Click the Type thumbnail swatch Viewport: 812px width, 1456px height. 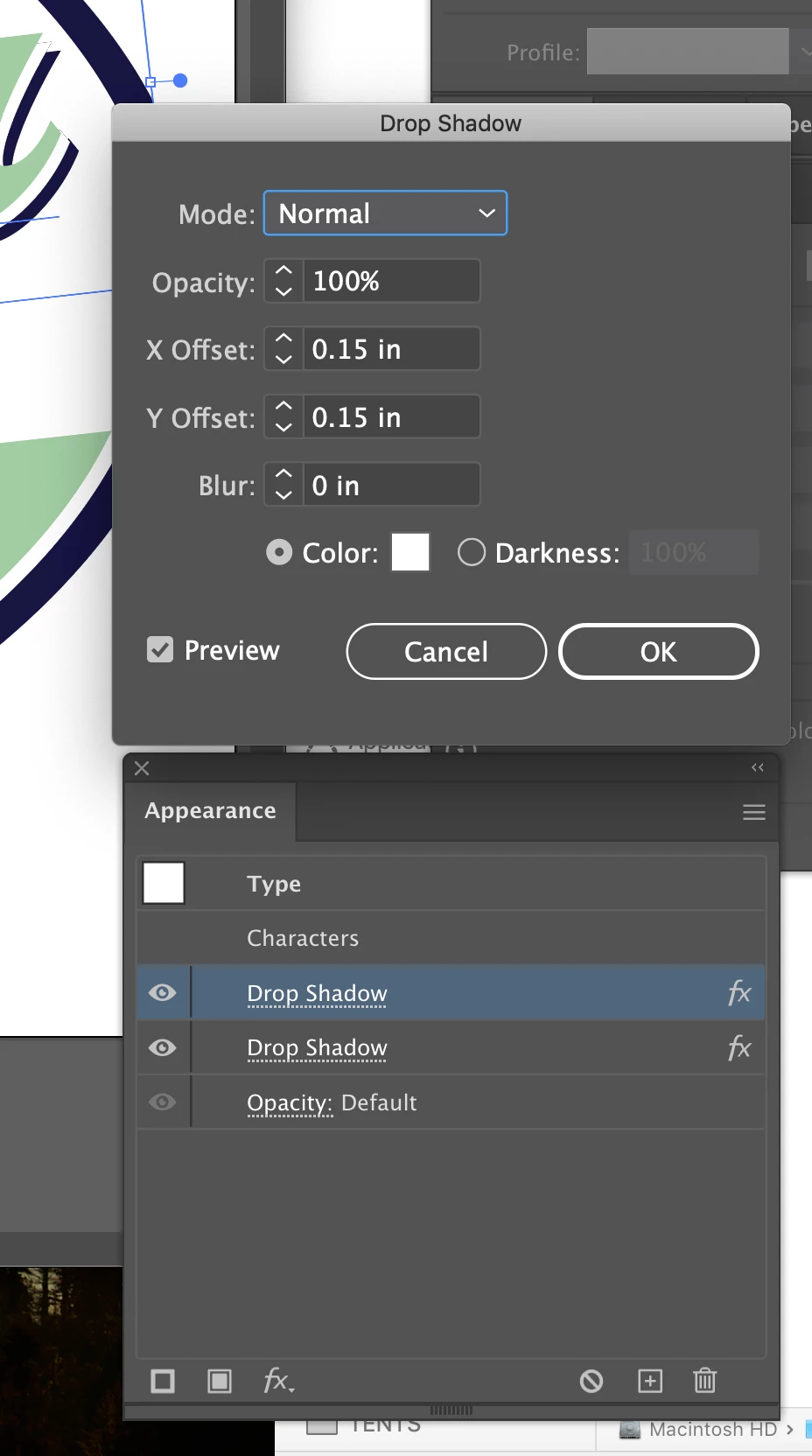[x=164, y=883]
